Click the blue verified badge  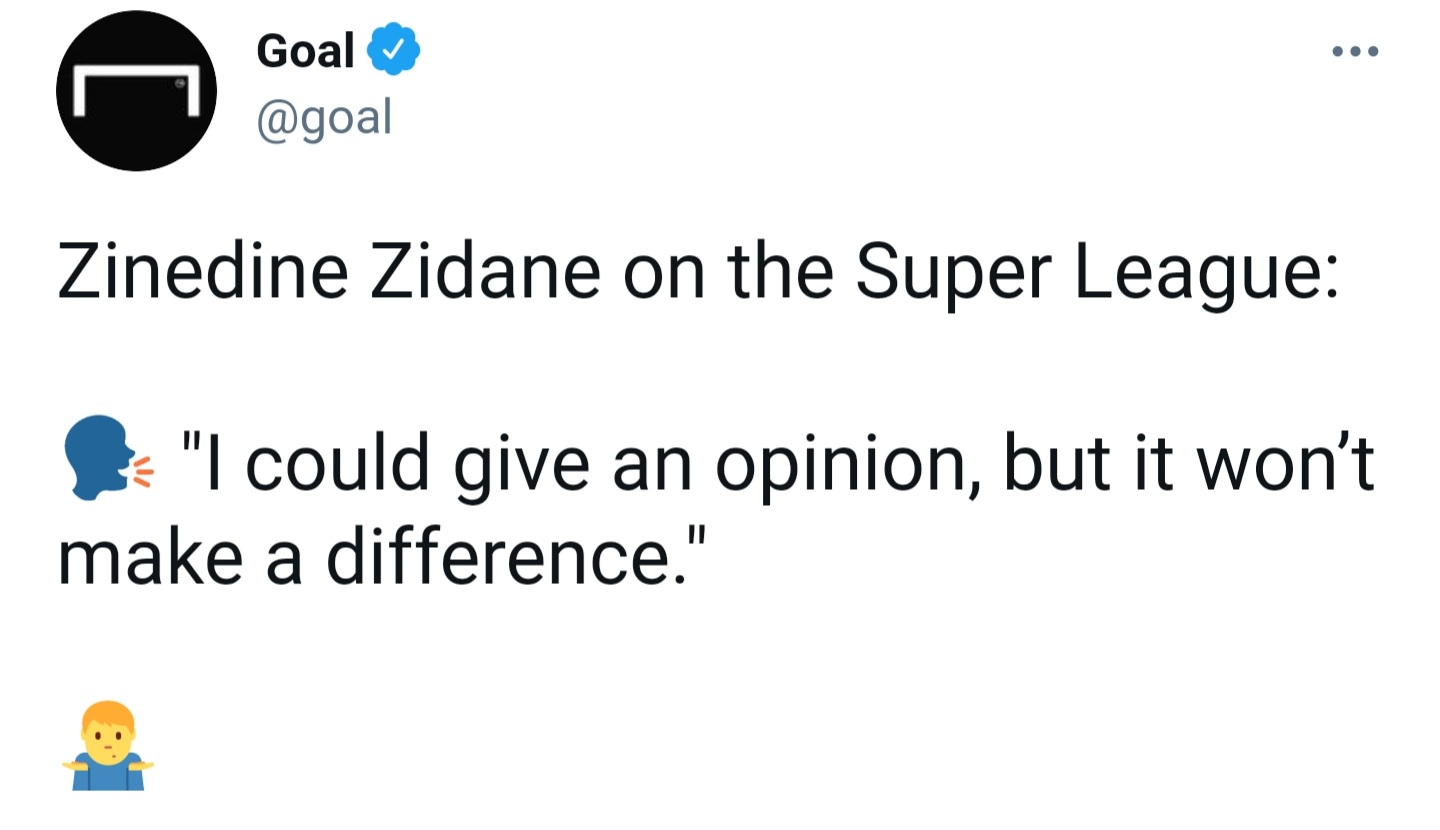click(x=396, y=50)
